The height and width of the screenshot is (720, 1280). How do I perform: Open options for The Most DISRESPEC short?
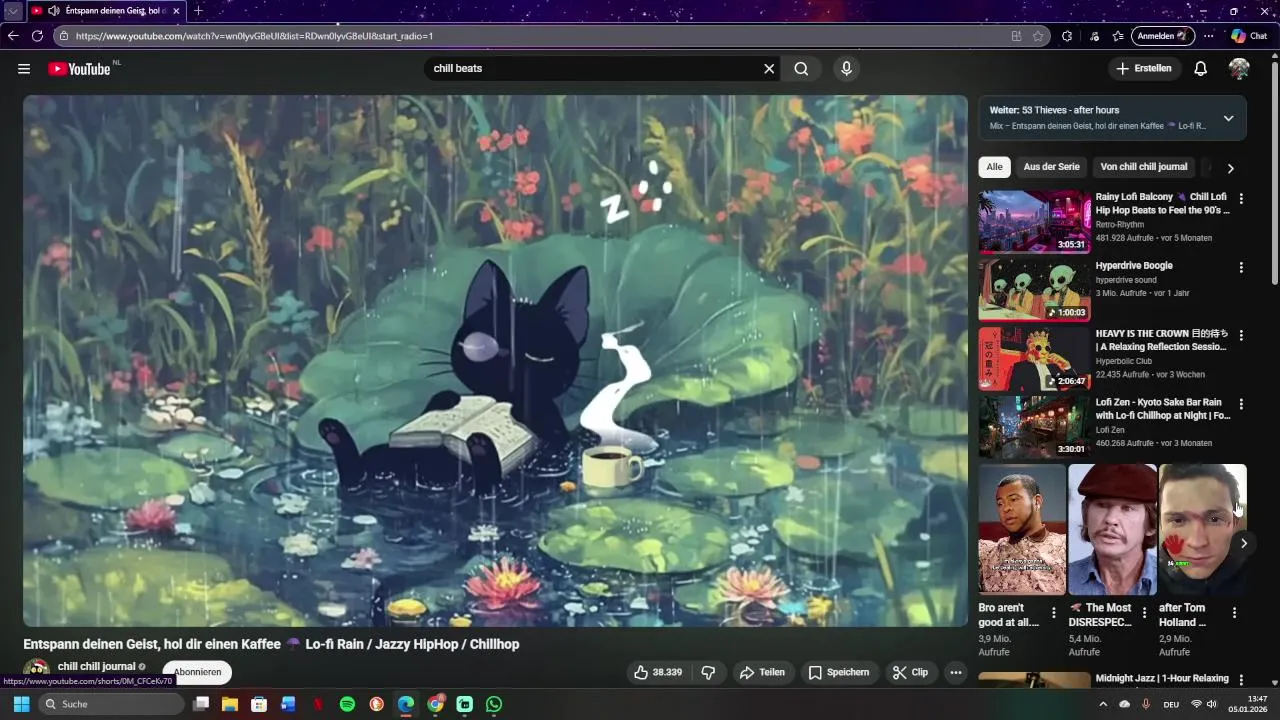pos(1144,613)
